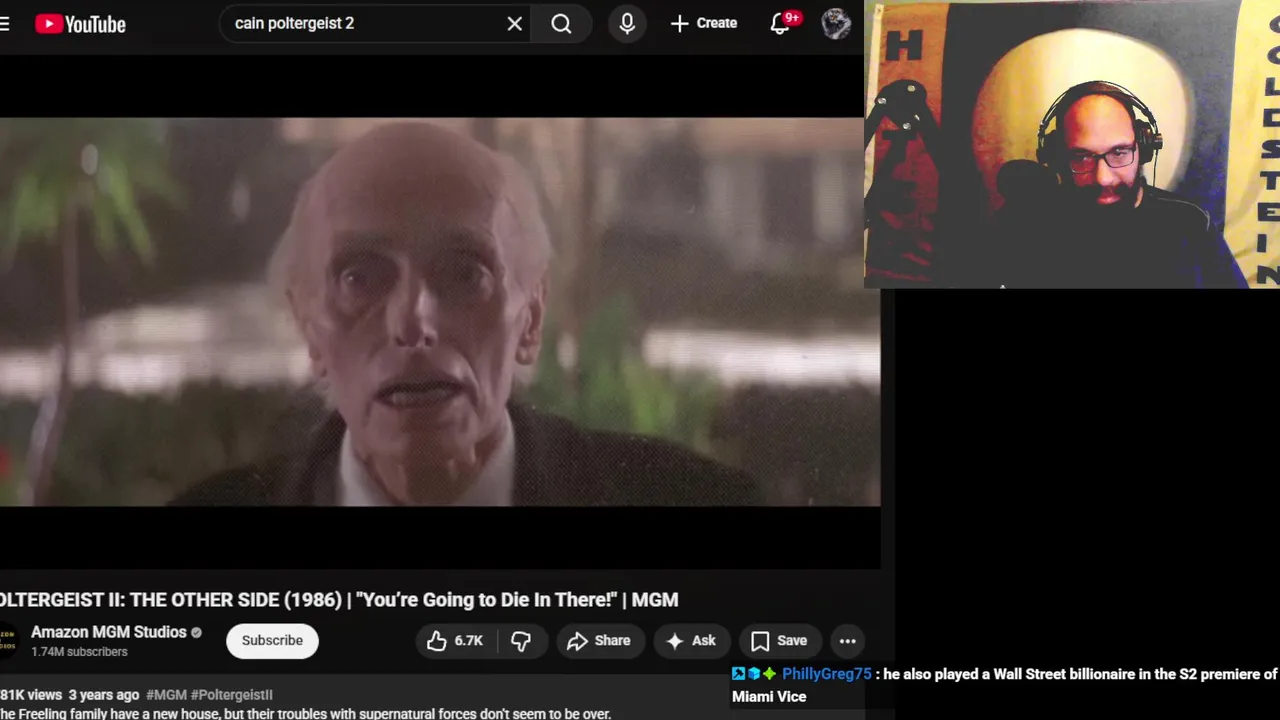
Task: Open the hamburger guide menu
Action: (x=5, y=23)
